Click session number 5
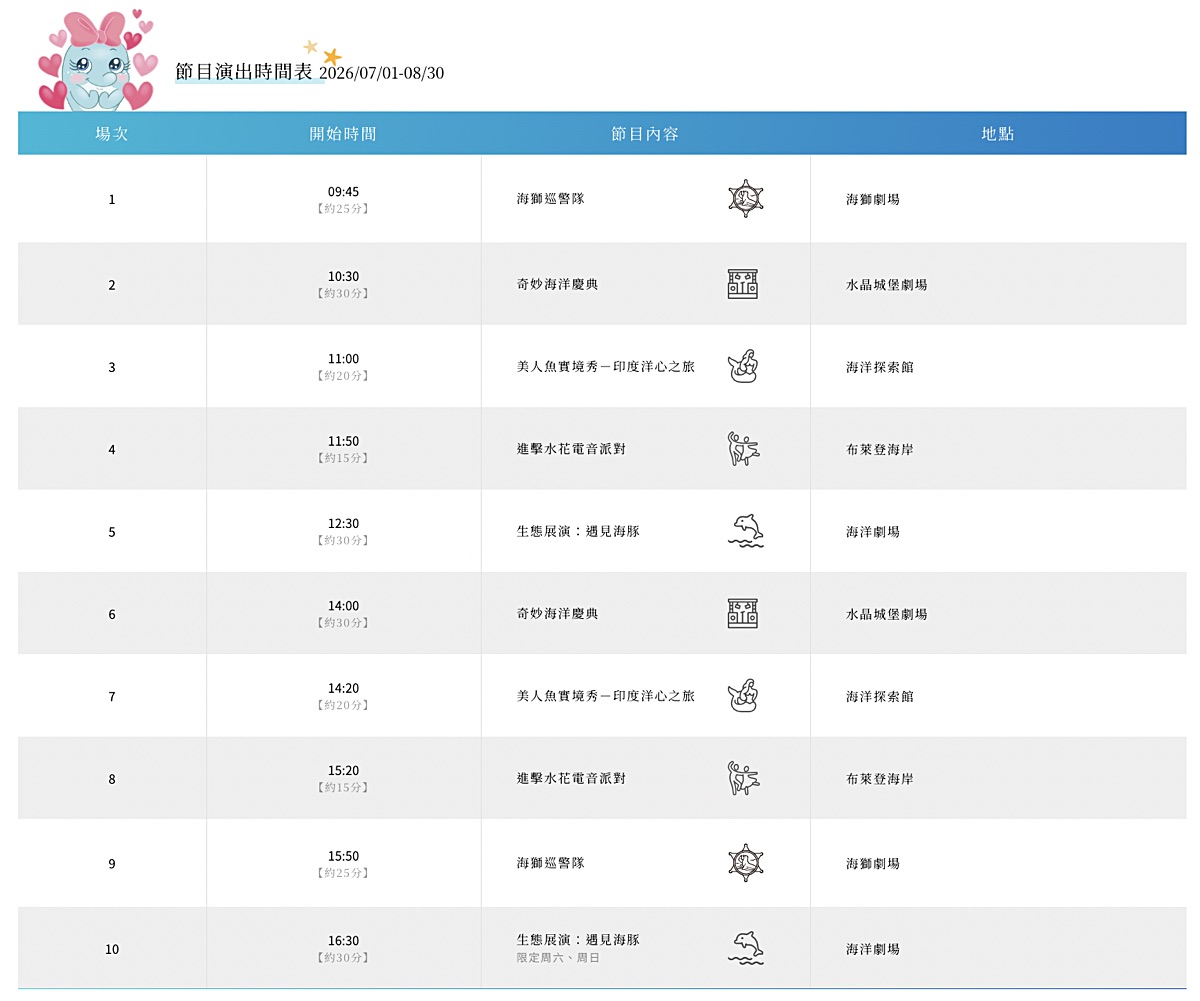Screen dimensions: 1200x1001 pyautogui.click(x=112, y=532)
